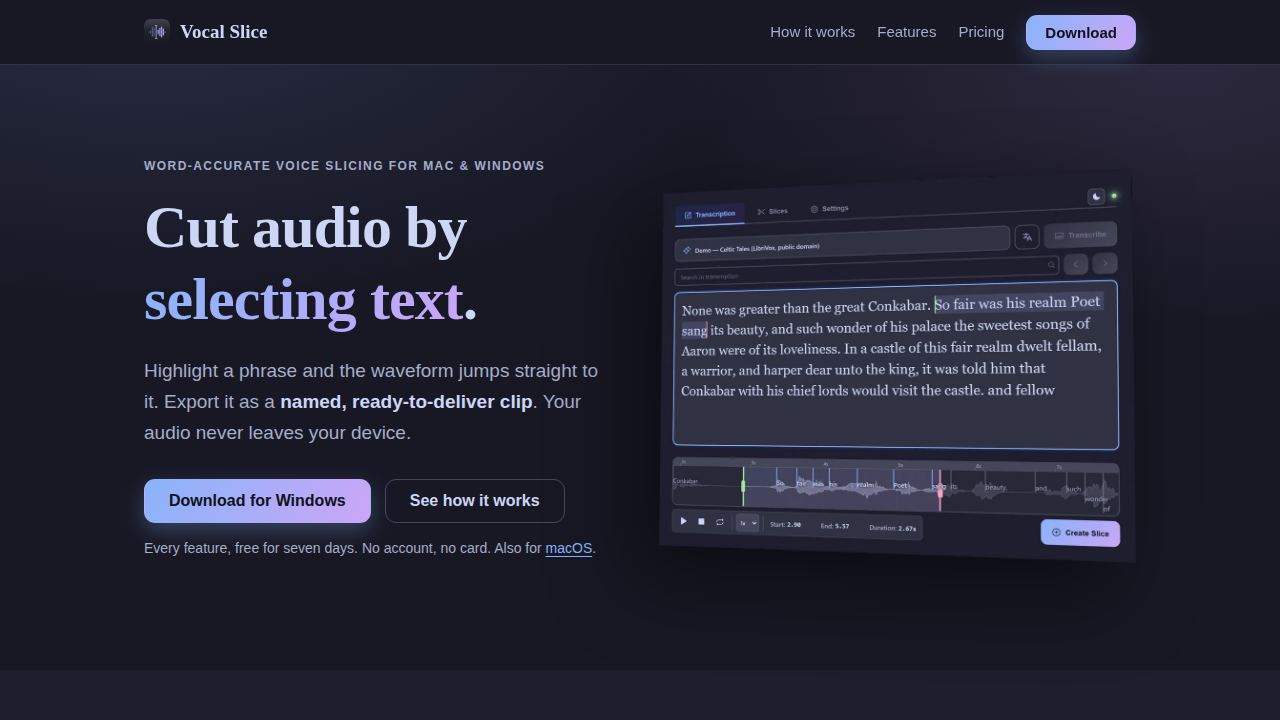Click the End: 5.57 time value
The height and width of the screenshot is (720, 1280).
point(835,526)
